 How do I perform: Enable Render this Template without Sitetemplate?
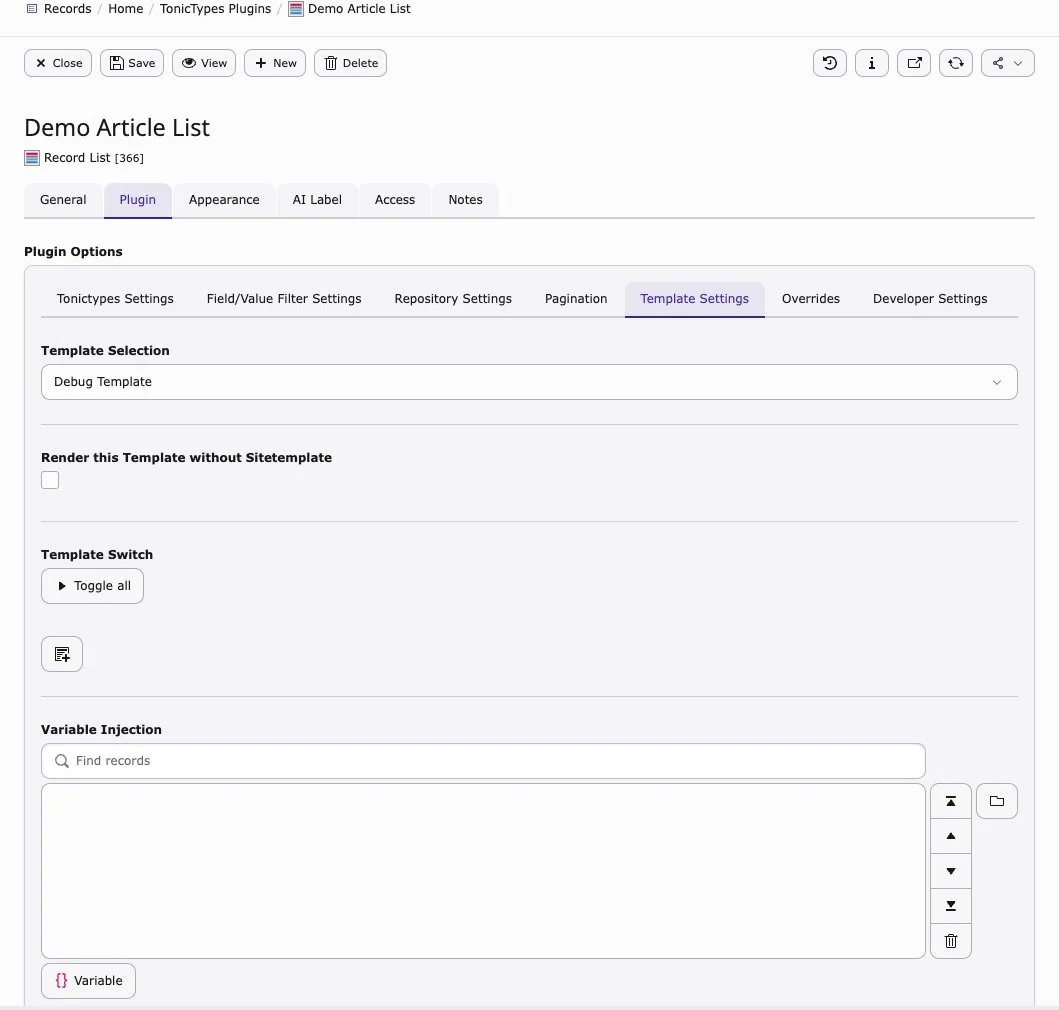[50, 480]
